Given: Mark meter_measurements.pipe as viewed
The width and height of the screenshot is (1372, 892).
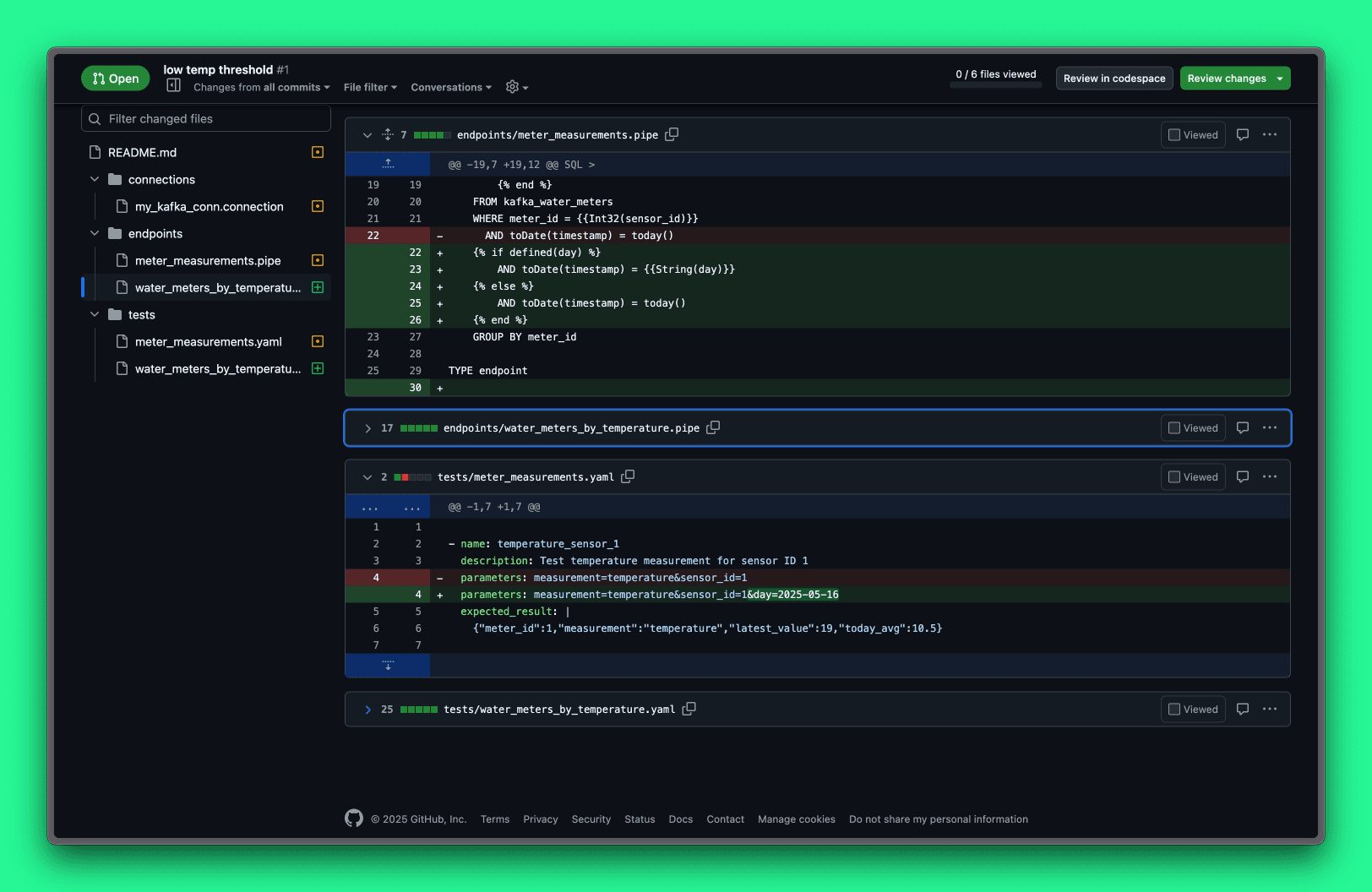Looking at the screenshot, I should [1192, 135].
